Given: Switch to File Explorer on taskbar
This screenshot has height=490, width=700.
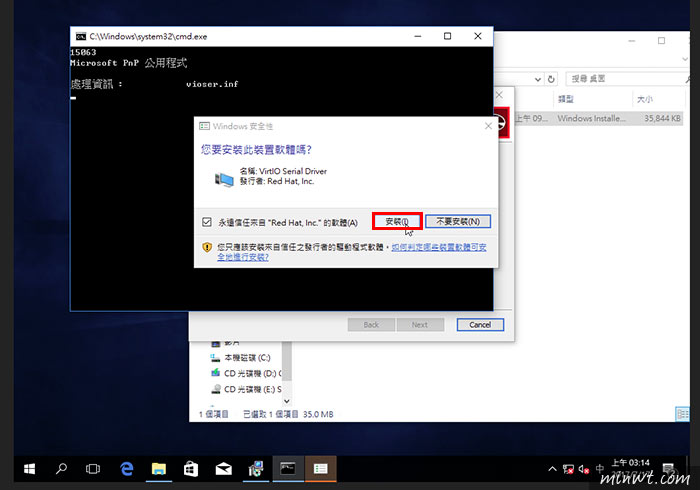Looking at the screenshot, I should pyautogui.click(x=159, y=469).
